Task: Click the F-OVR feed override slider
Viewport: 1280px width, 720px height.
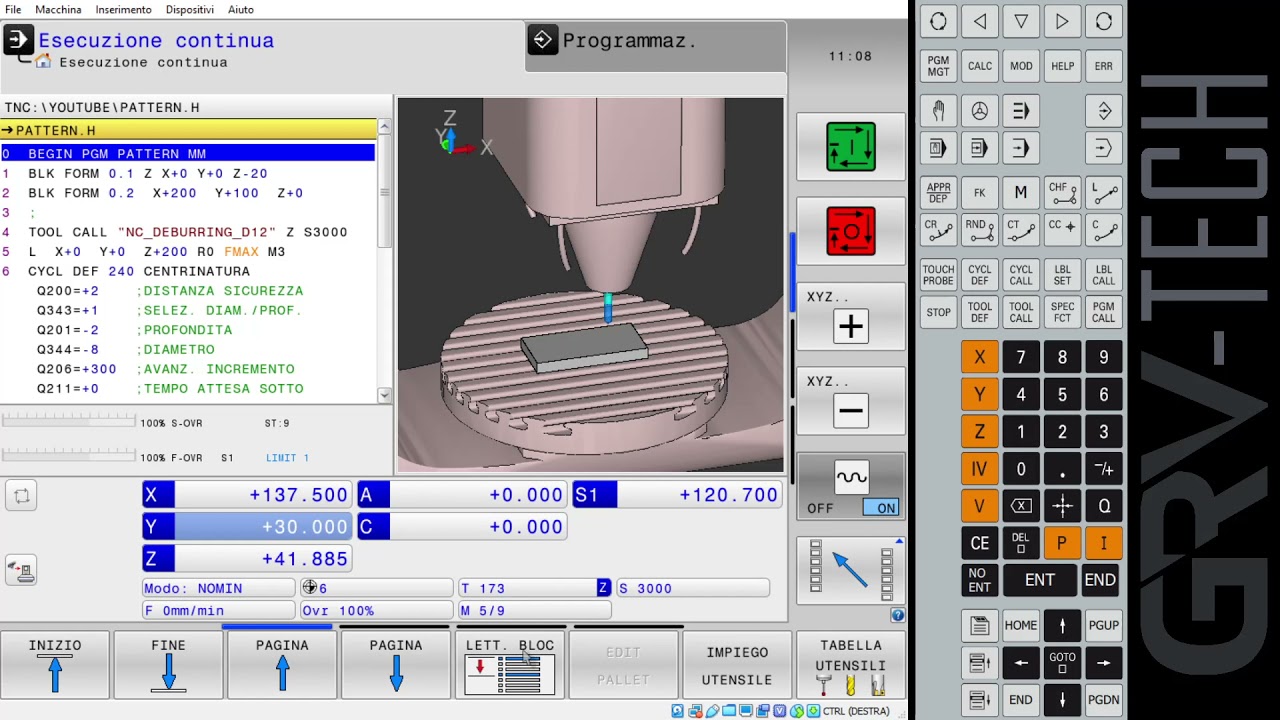Action: pos(68,456)
